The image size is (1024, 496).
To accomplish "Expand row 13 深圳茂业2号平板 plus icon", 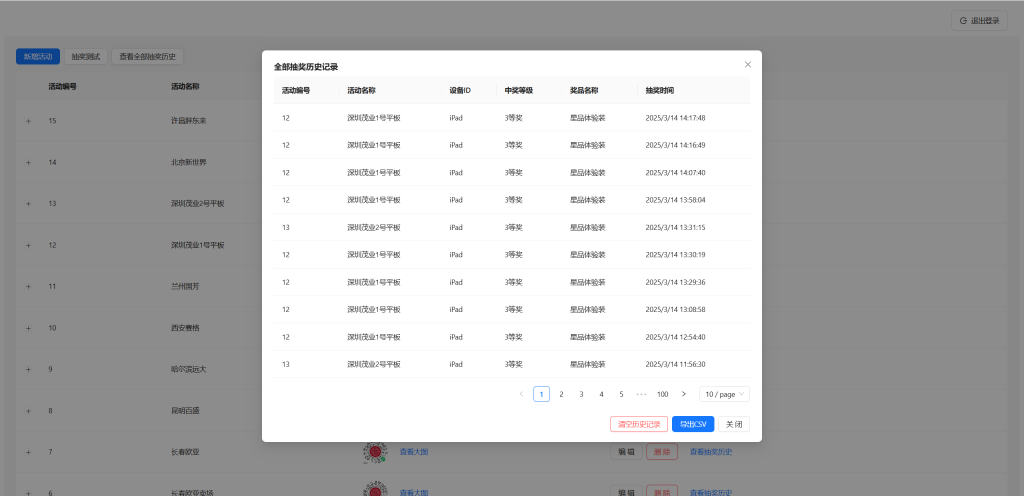I will coord(28,204).
